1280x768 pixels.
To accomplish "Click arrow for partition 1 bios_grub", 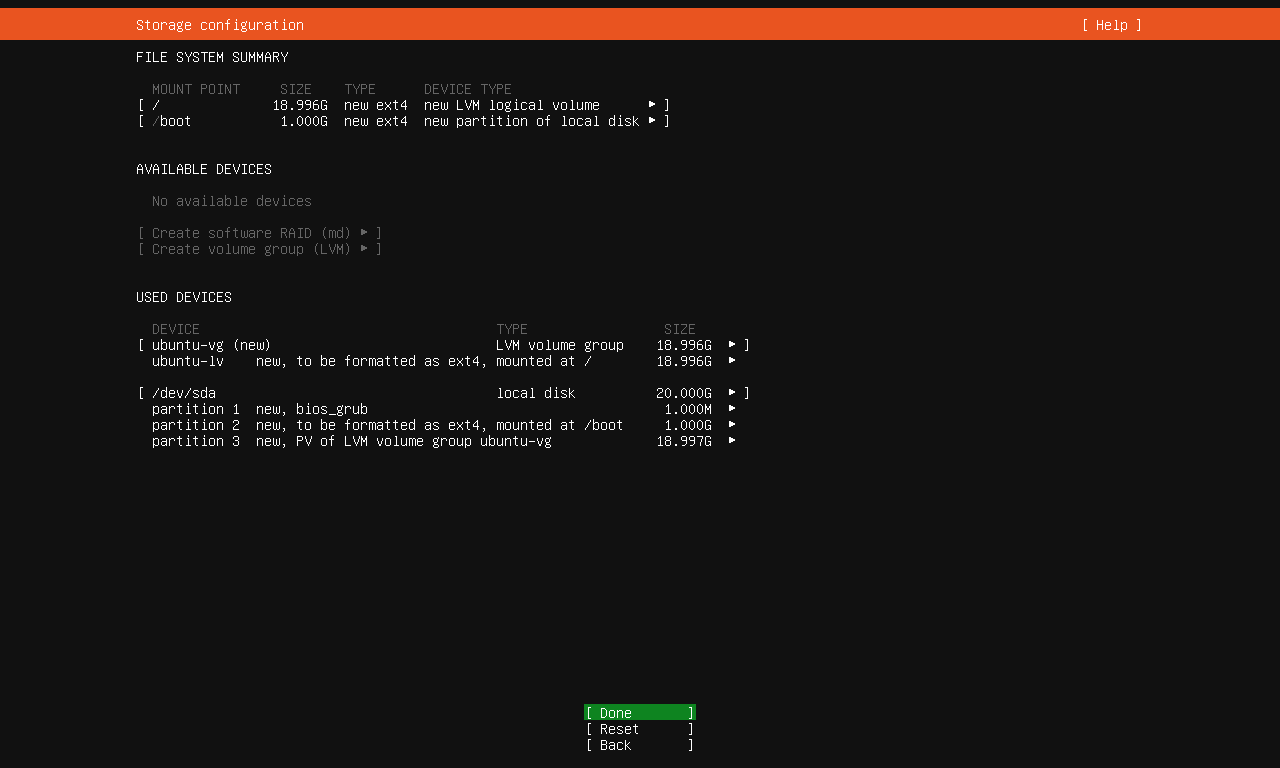I will point(732,408).
